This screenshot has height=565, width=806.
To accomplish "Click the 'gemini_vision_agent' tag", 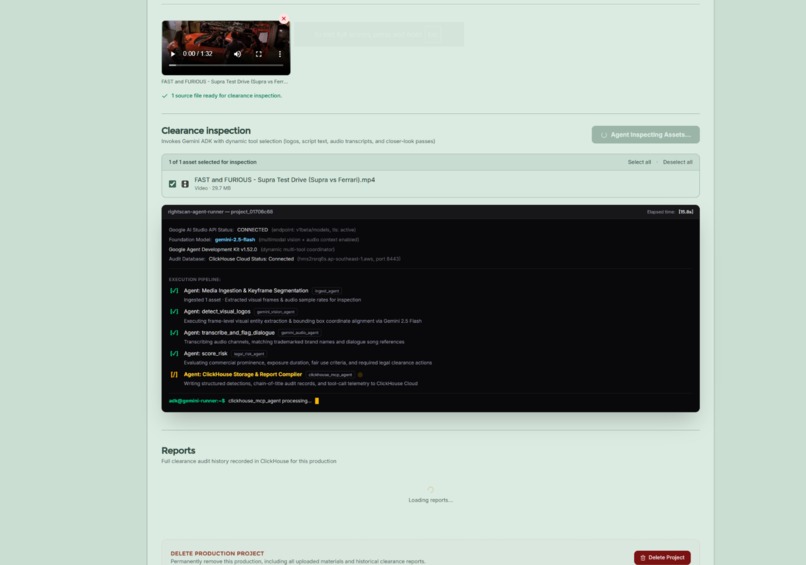I will [276, 312].
